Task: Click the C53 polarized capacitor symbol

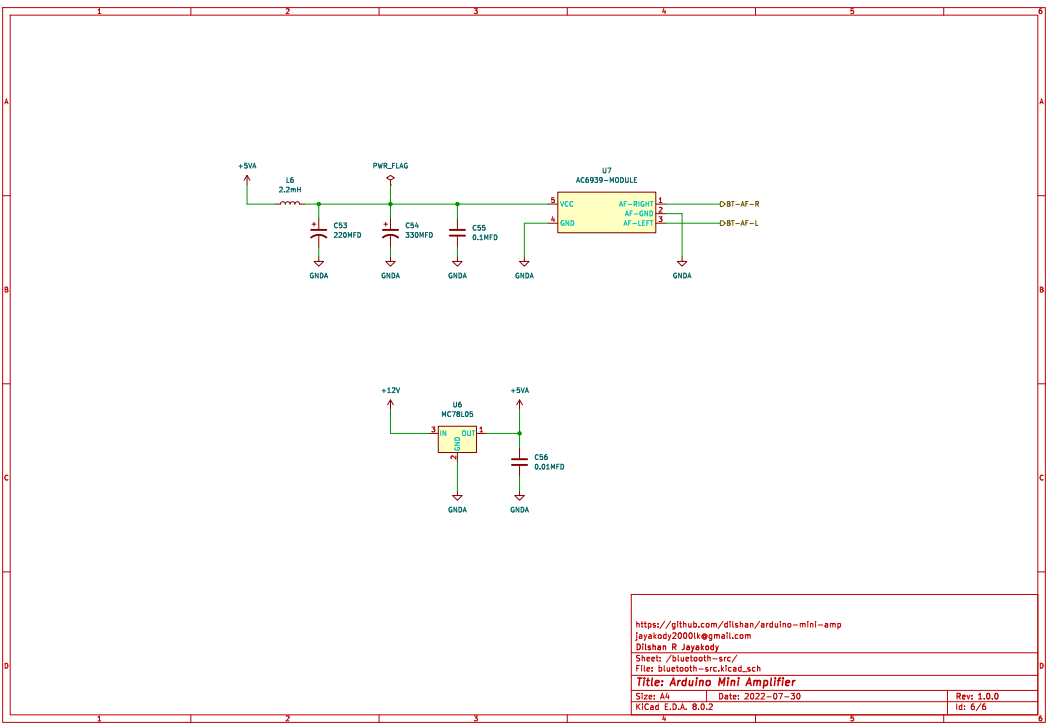Action: point(319,233)
